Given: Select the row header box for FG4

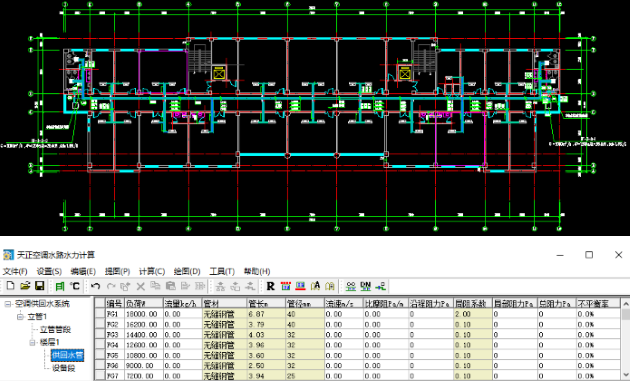Looking at the screenshot, I should [100, 345].
